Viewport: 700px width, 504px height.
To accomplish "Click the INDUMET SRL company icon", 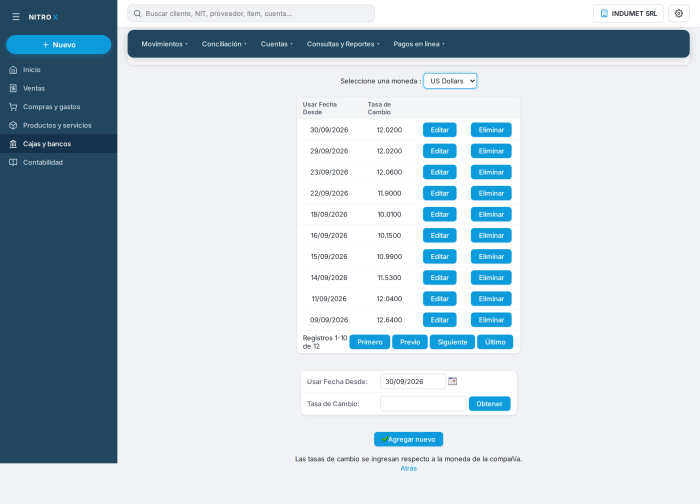I will (604, 13).
